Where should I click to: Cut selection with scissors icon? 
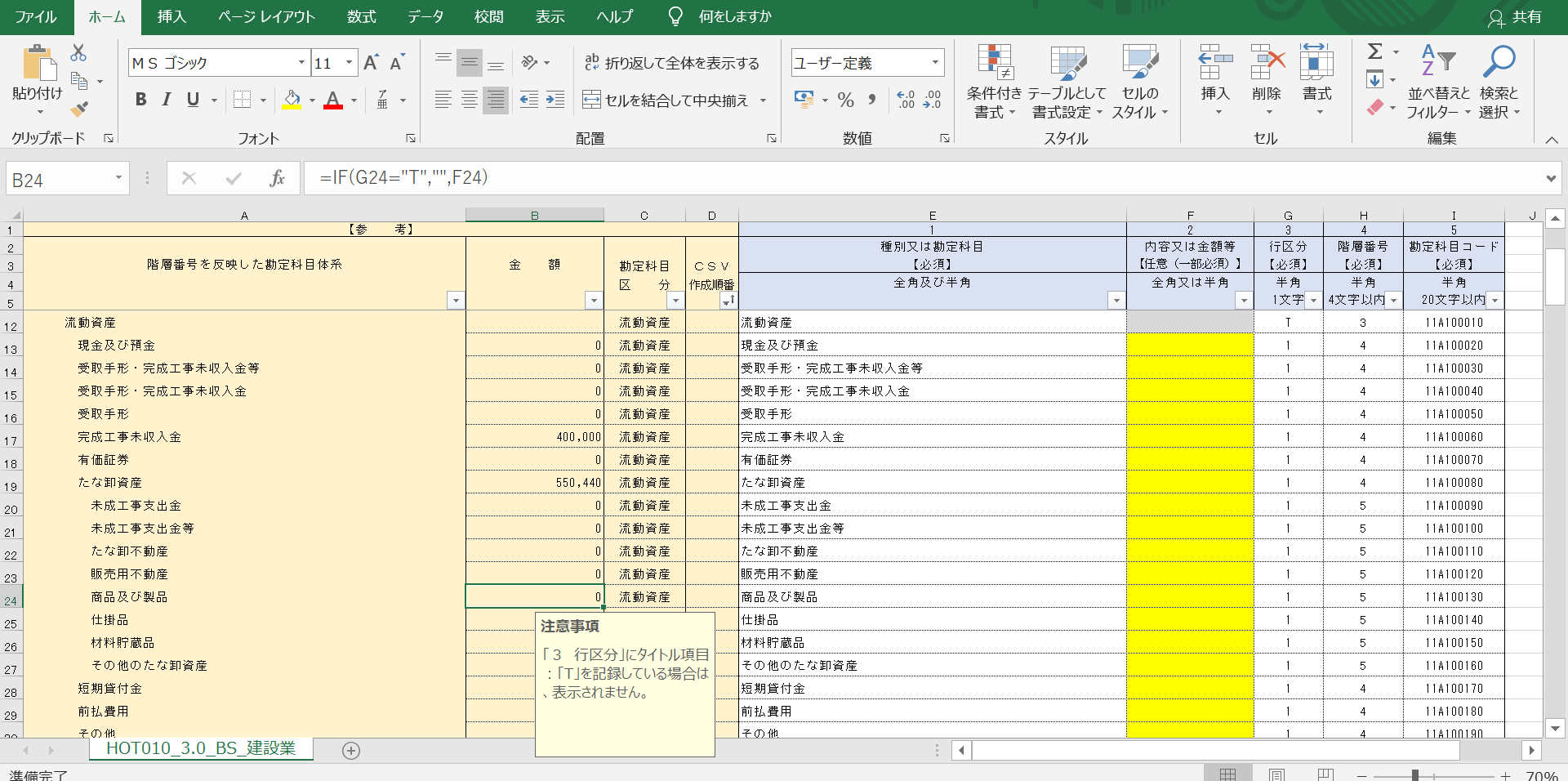pos(78,53)
